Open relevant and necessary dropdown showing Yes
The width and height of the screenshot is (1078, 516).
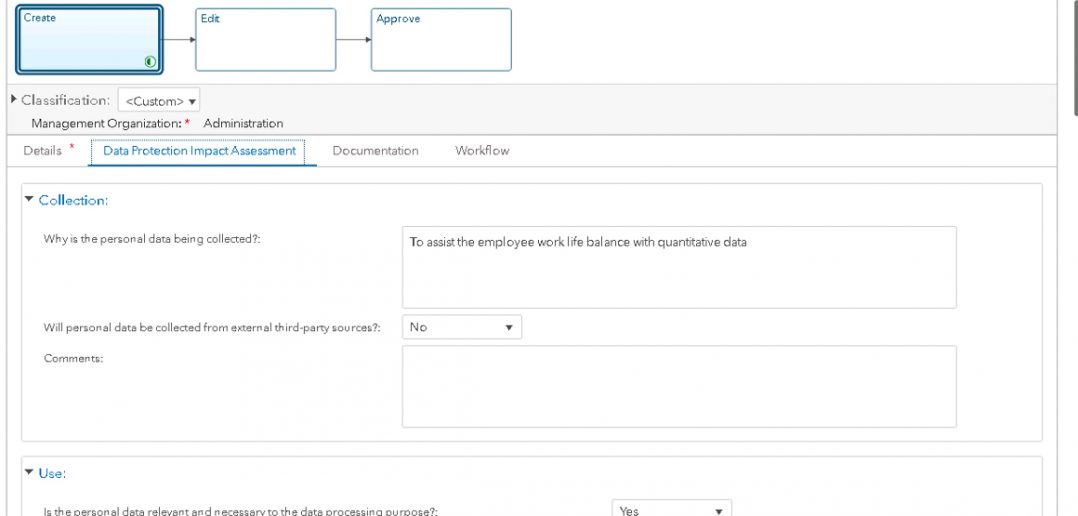tap(671, 510)
